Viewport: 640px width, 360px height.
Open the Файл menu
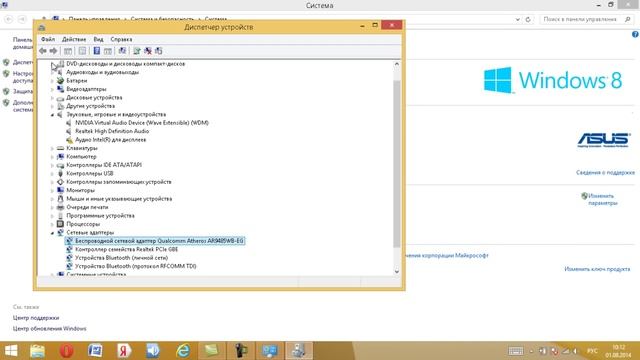click(48, 39)
